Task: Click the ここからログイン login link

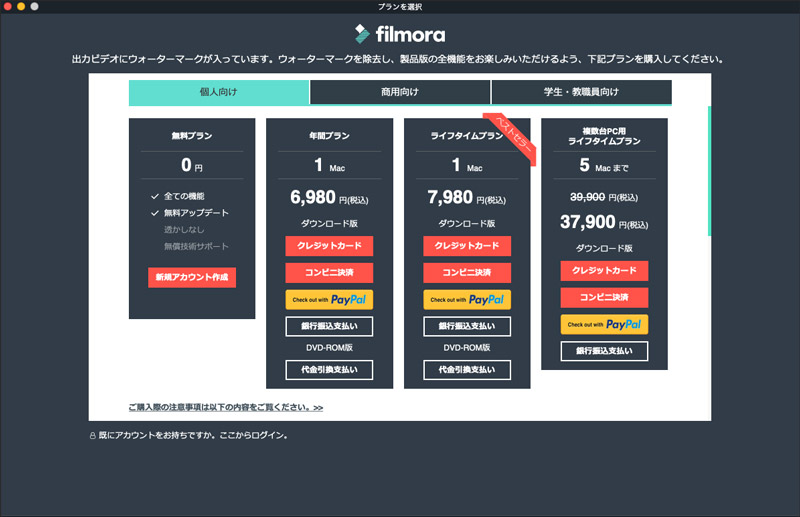Action: click(254, 435)
